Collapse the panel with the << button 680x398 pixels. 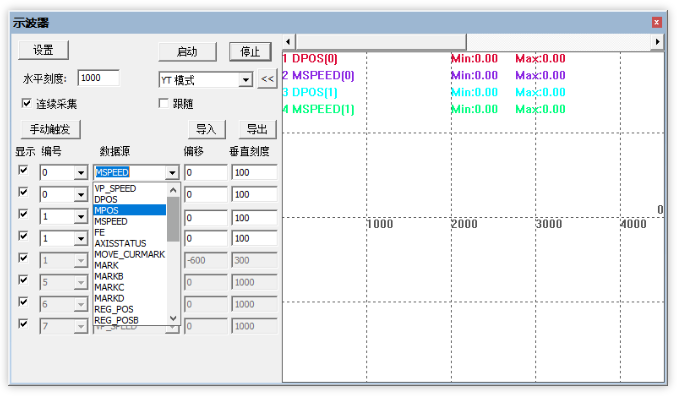(267, 79)
